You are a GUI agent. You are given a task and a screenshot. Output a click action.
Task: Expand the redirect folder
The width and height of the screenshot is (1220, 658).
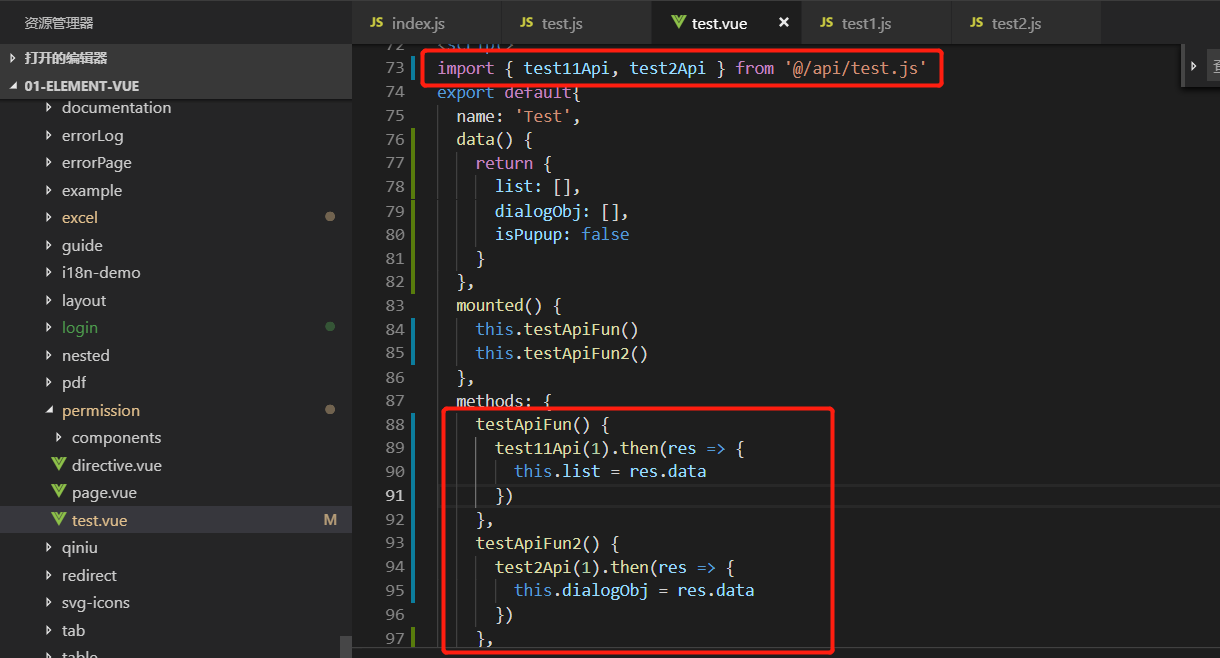50,575
